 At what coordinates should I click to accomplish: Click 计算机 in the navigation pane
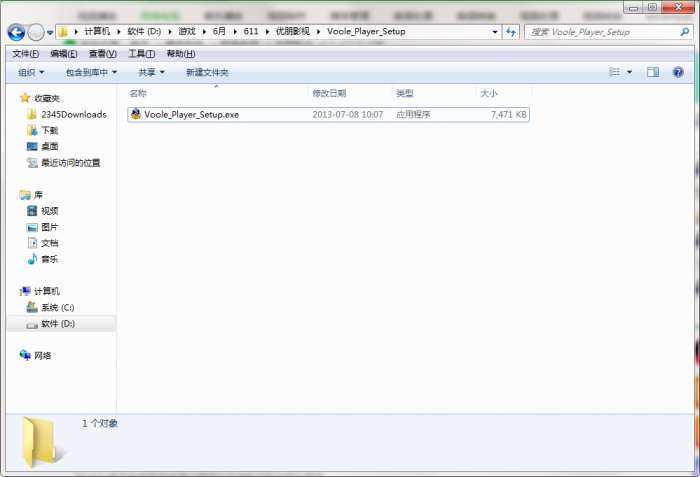click(40, 291)
